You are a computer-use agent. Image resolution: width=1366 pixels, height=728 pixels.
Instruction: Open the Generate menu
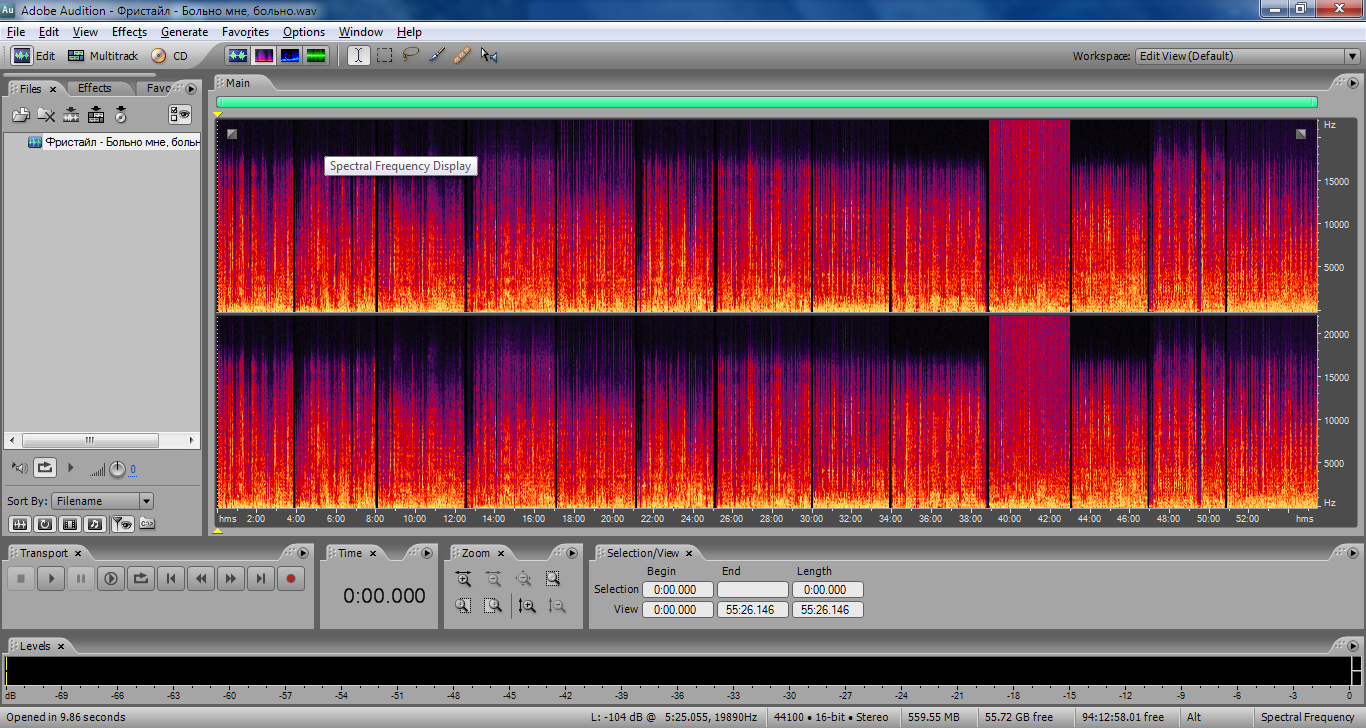(184, 32)
